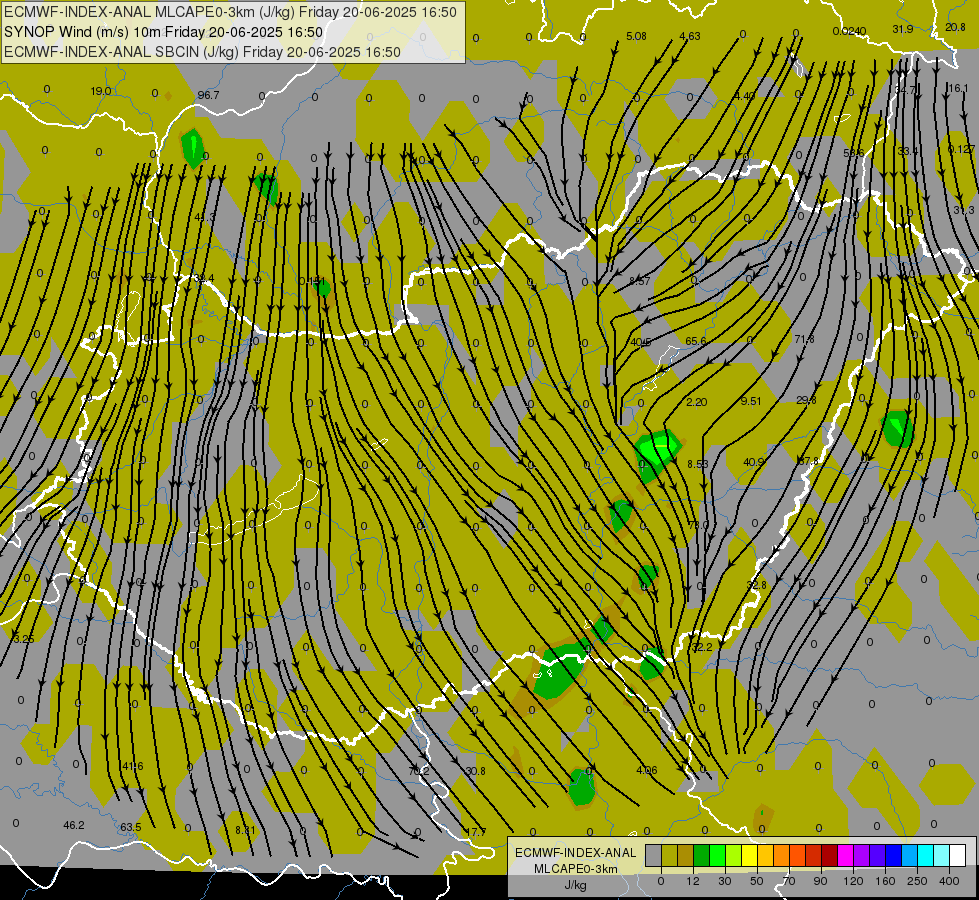This screenshot has width=979, height=900.
Task: Select the SYNOP Wind 10m title line
Action: [164, 32]
